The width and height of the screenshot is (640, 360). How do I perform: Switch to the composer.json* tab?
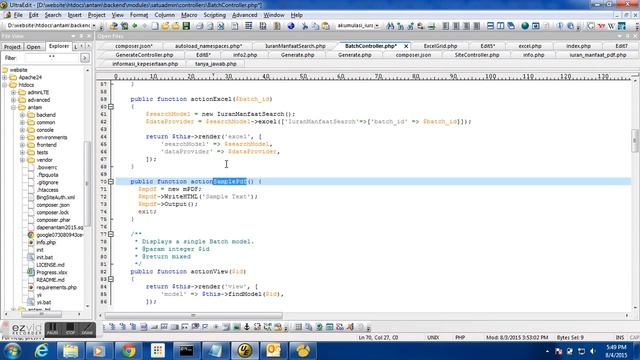tap(134, 46)
